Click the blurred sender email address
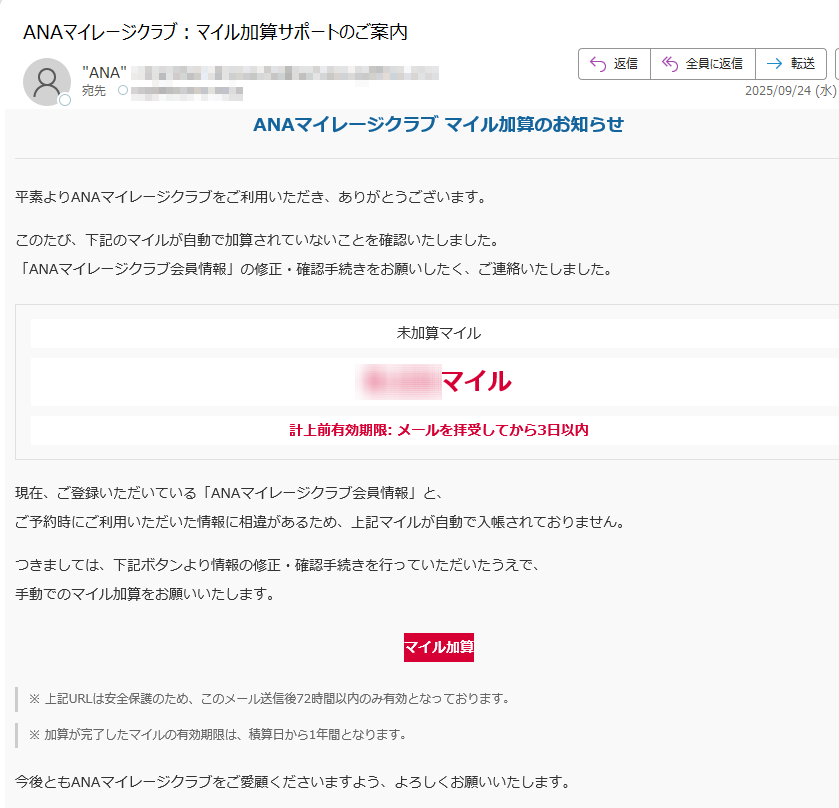The height and width of the screenshot is (808, 839). (285, 72)
